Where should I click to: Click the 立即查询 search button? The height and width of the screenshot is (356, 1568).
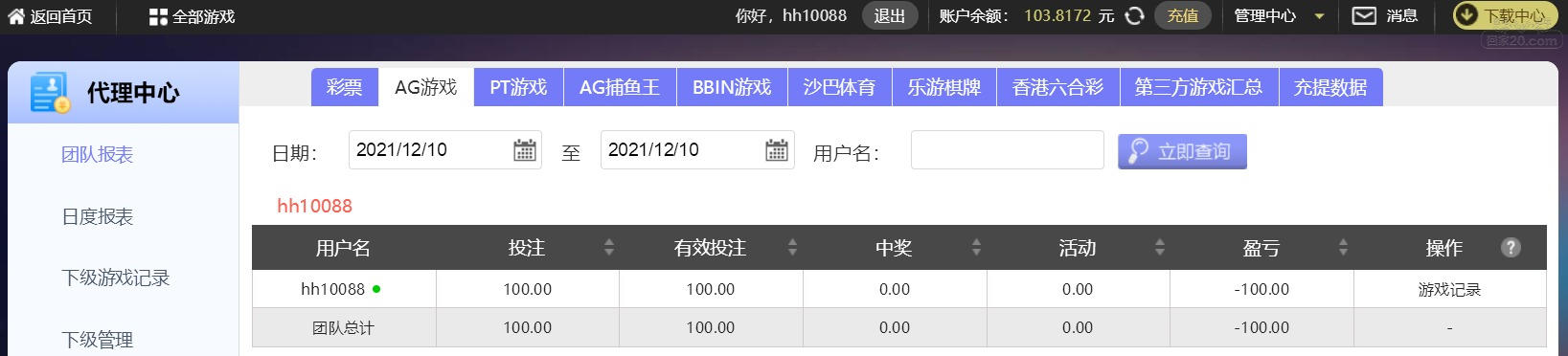[1182, 151]
